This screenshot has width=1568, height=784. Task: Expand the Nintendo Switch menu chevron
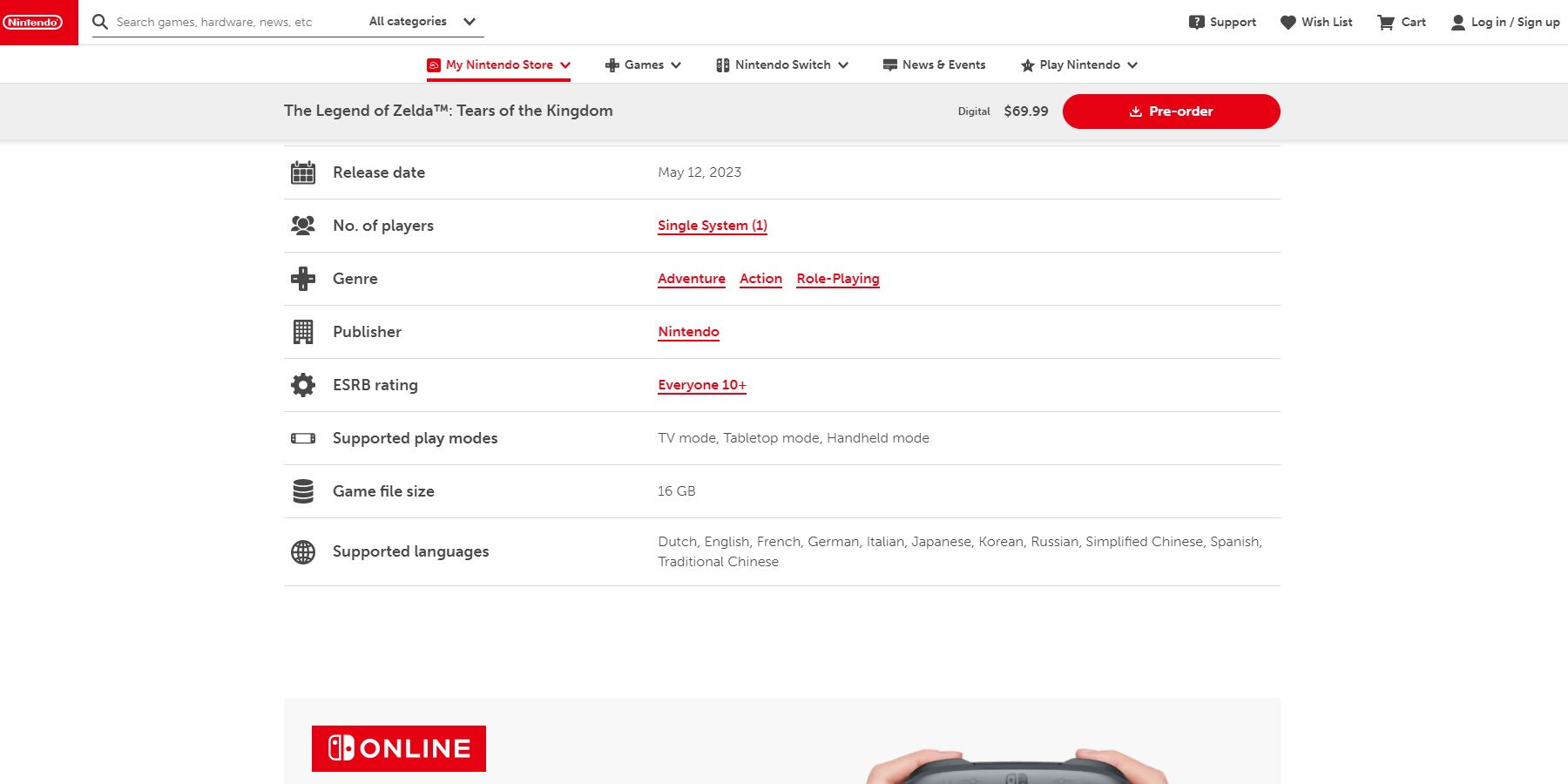coord(843,65)
